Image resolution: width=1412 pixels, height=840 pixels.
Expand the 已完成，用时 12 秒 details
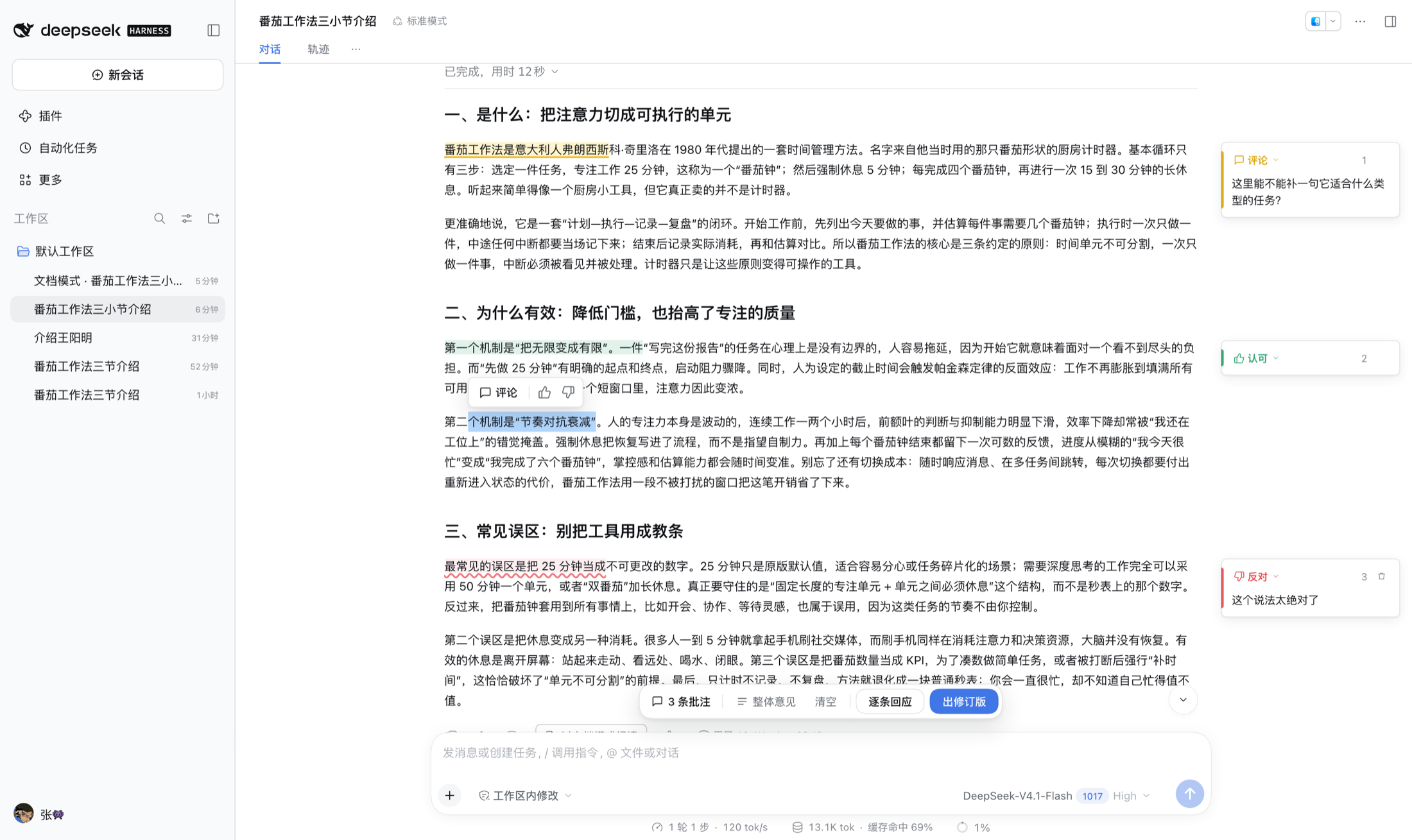click(501, 72)
